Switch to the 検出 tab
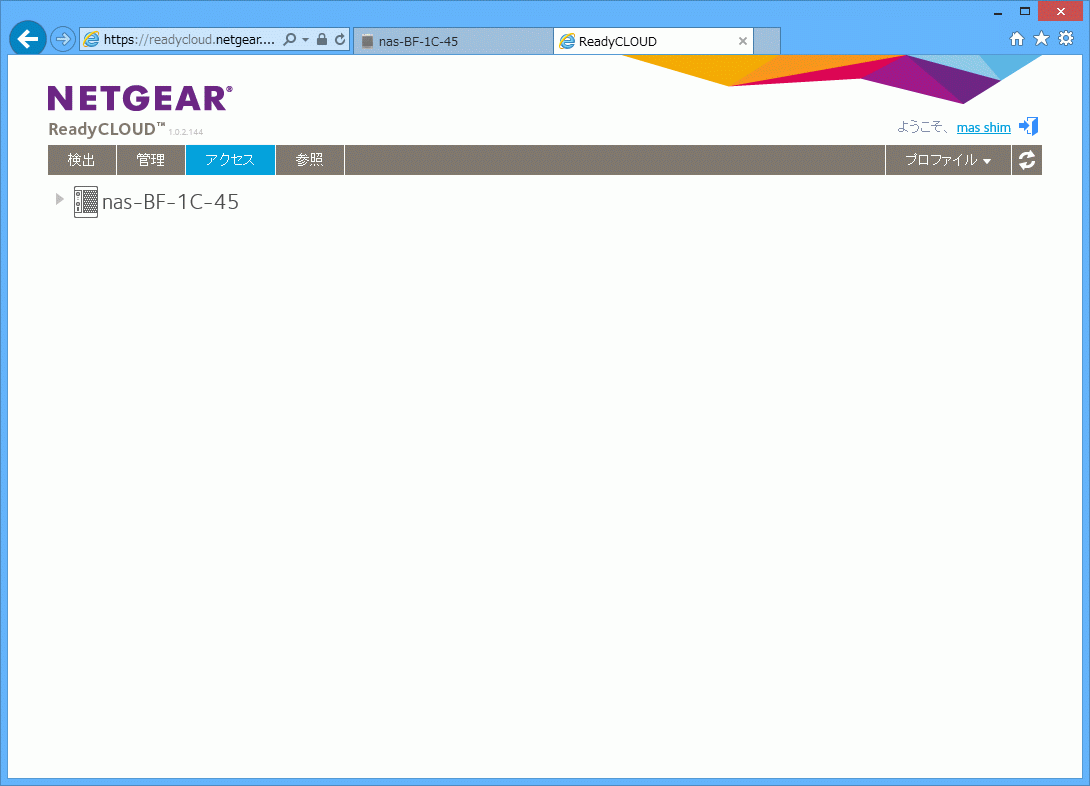 click(x=82, y=160)
